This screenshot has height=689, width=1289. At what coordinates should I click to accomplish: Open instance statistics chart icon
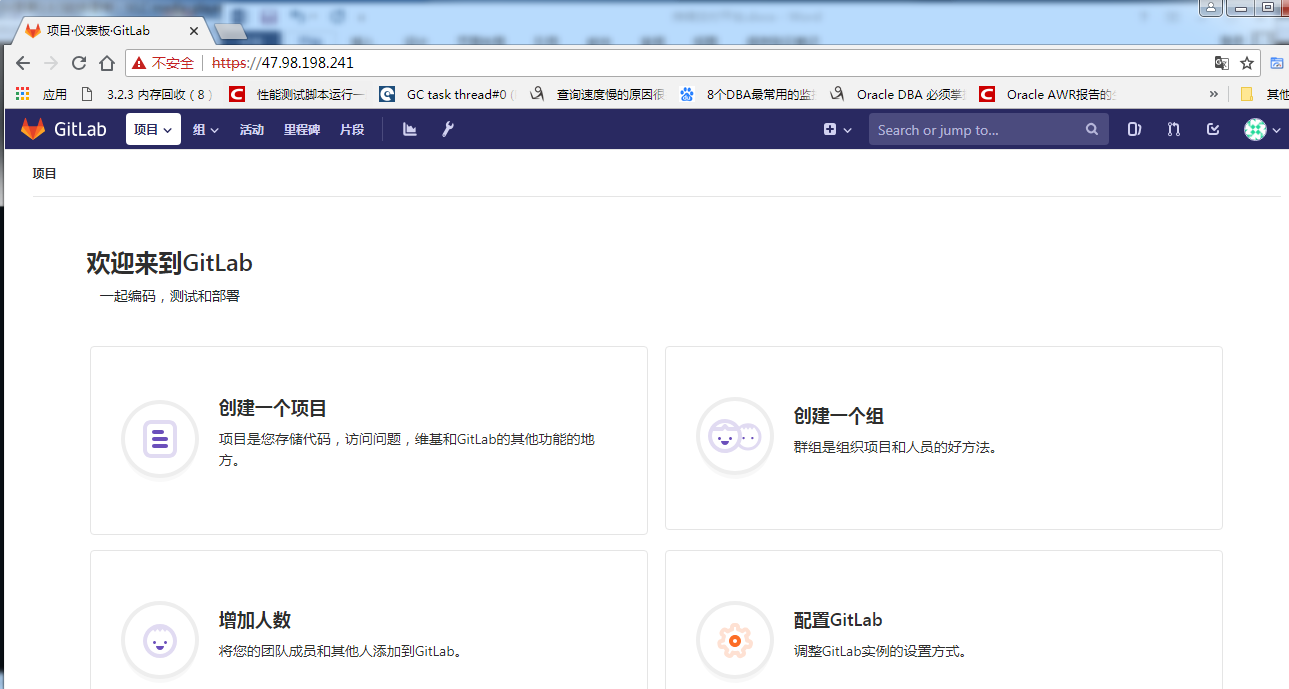[x=409, y=129]
